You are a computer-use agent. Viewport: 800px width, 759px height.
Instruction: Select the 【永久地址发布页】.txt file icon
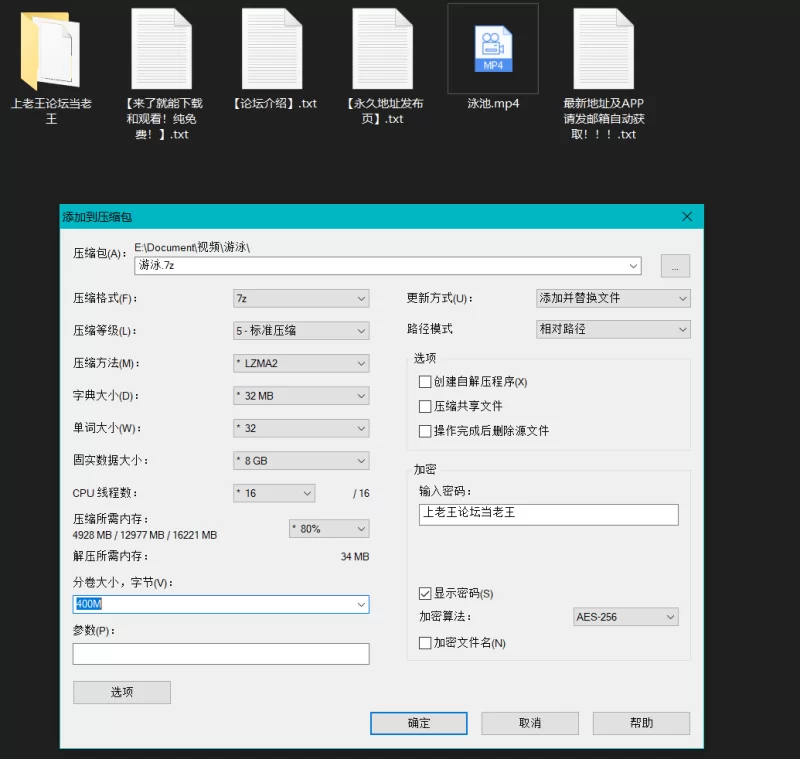pyautogui.click(x=382, y=50)
